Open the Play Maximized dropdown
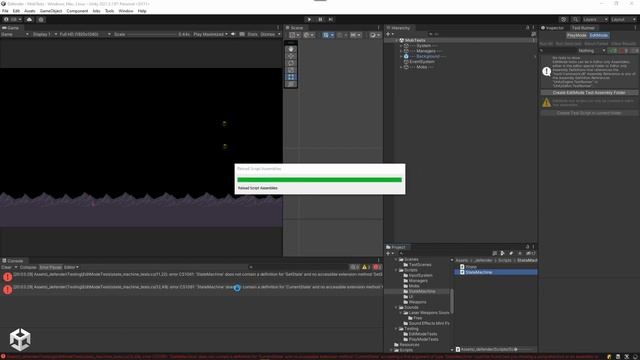This screenshot has height=360, width=640. pos(210,34)
